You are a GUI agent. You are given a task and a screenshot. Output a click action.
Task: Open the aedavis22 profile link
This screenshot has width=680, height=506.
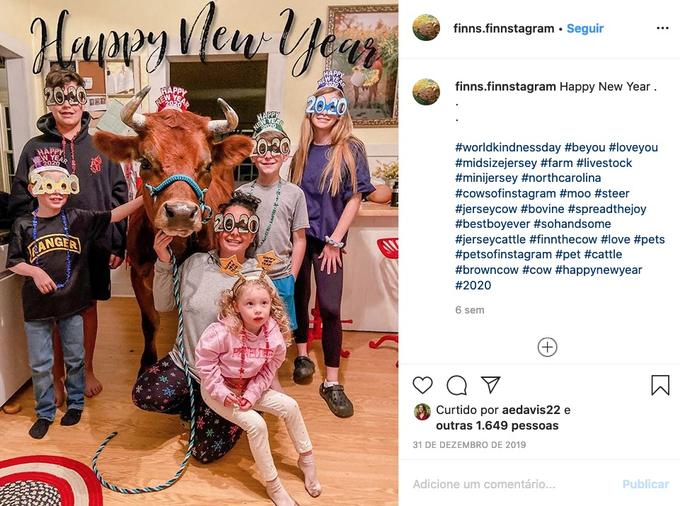click(531, 410)
